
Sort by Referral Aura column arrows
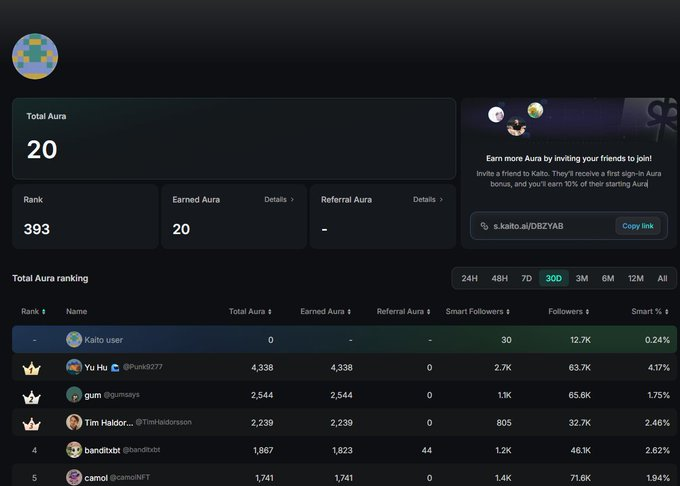click(x=428, y=312)
